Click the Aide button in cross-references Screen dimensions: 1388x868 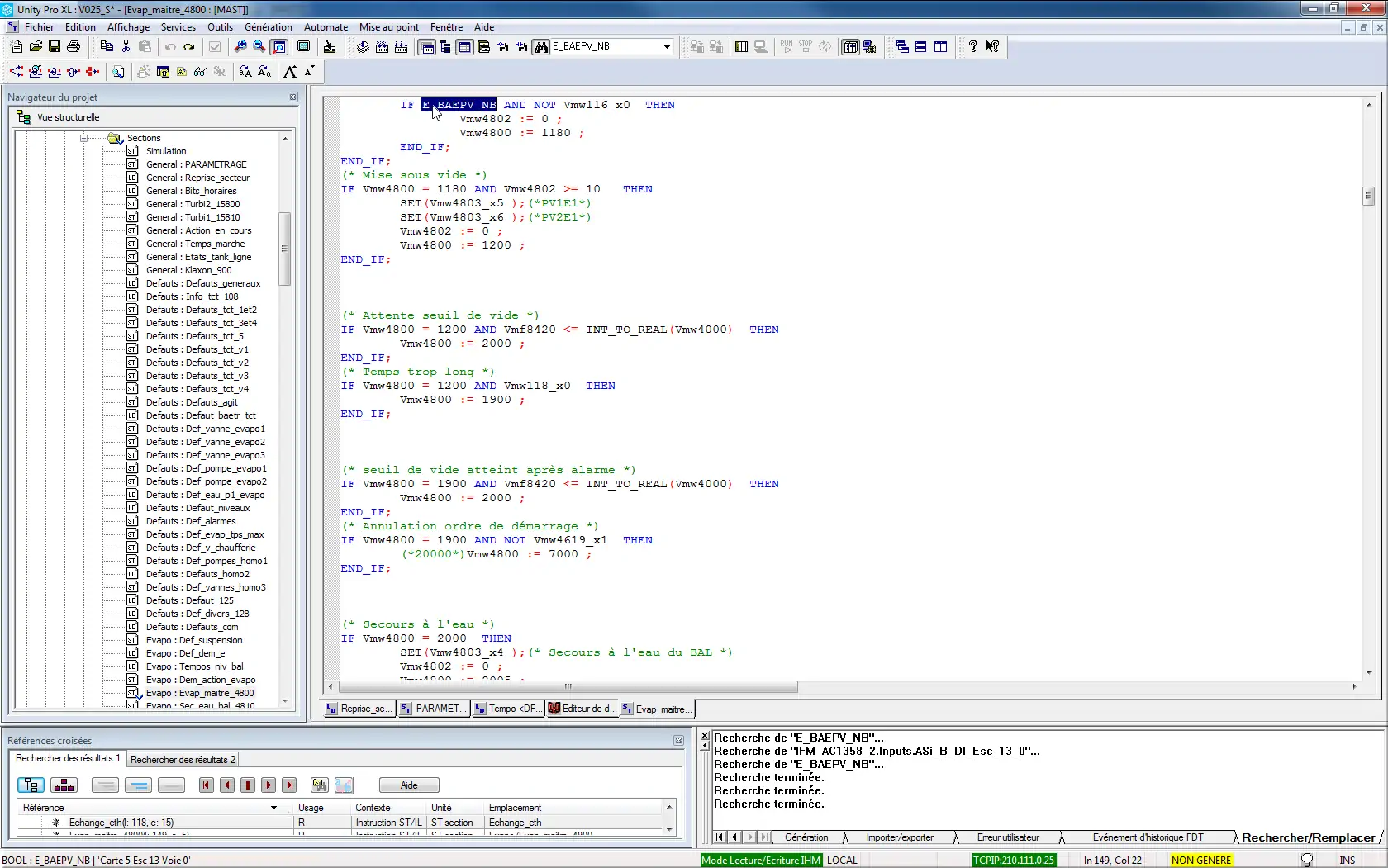pyautogui.click(x=409, y=785)
